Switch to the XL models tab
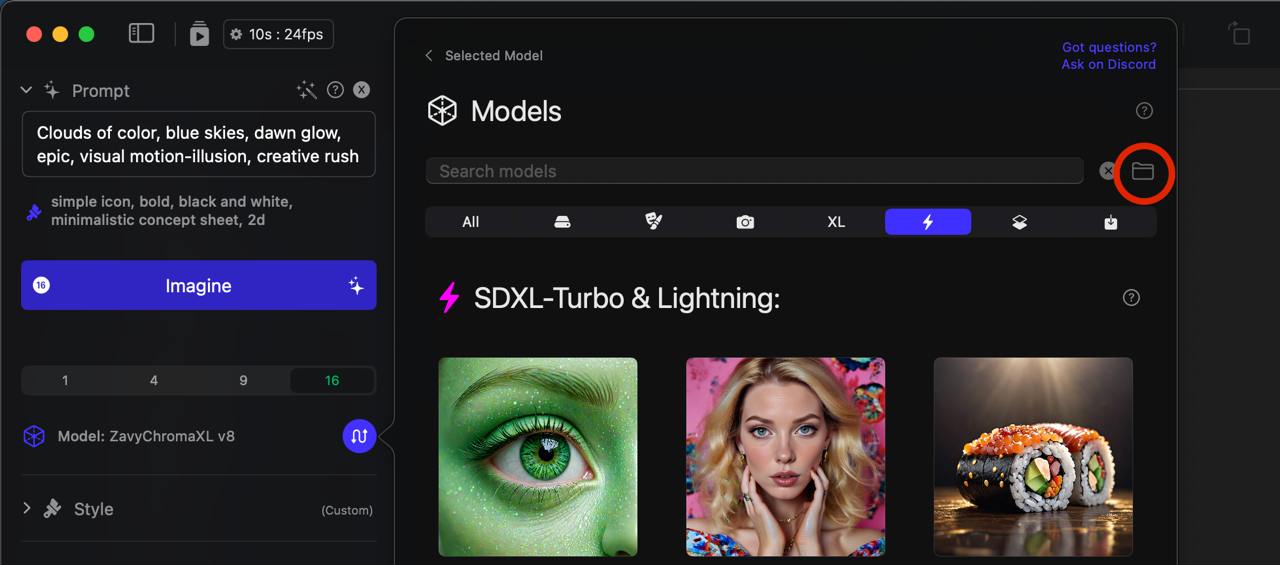Screen dimensions: 1280x565 pos(836,222)
